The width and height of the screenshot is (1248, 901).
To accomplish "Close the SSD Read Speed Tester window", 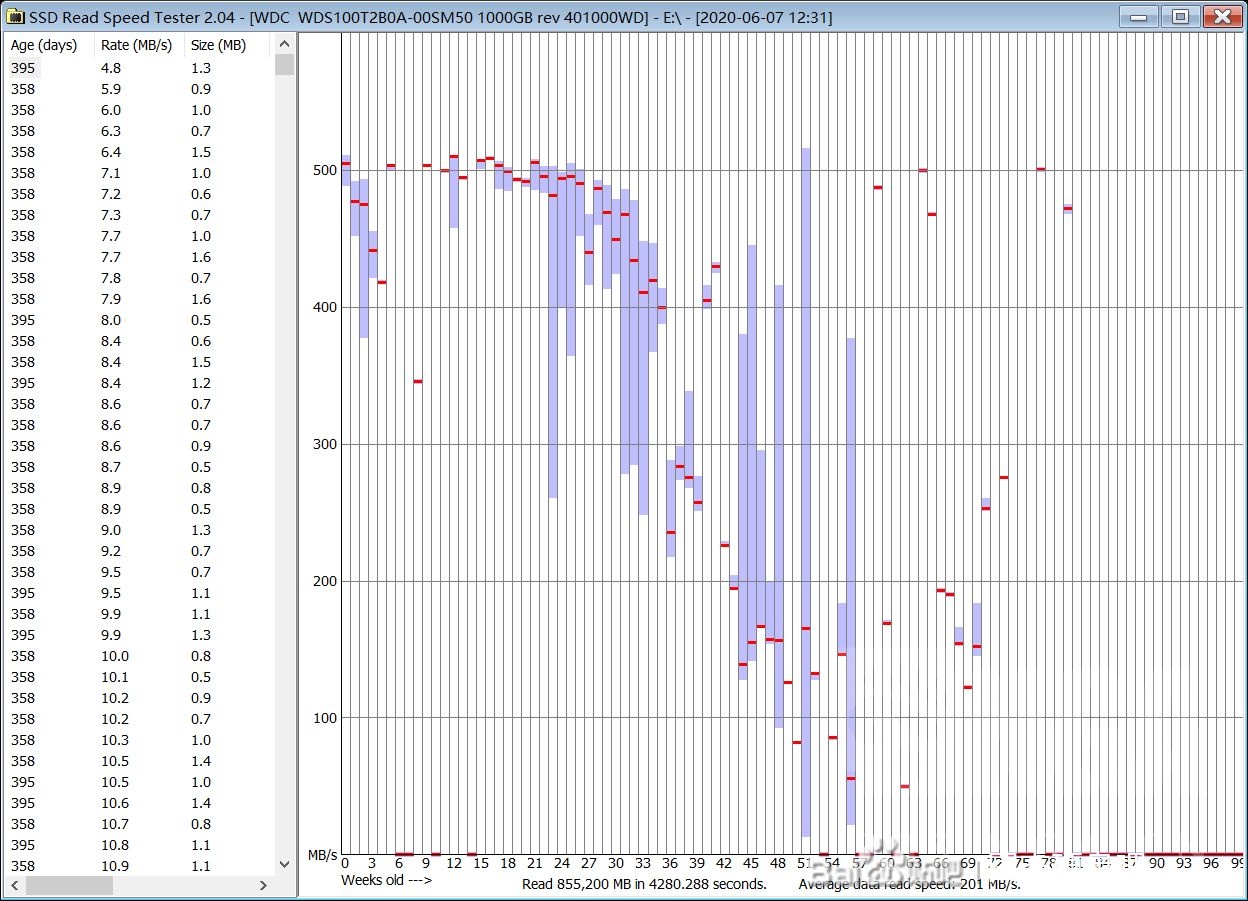I will [1222, 16].
